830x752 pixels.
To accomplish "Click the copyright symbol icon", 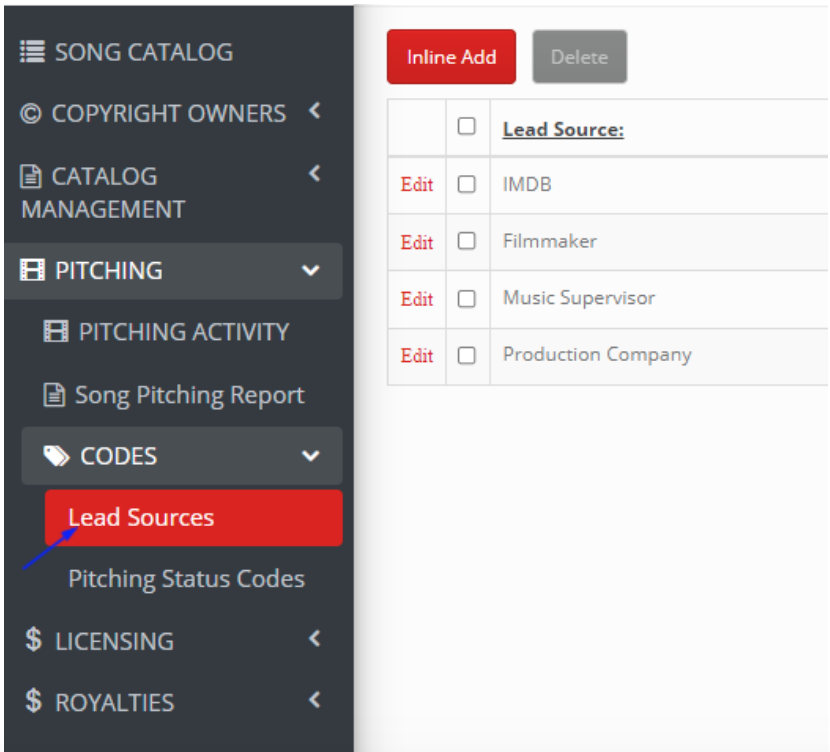I will coord(31,114).
